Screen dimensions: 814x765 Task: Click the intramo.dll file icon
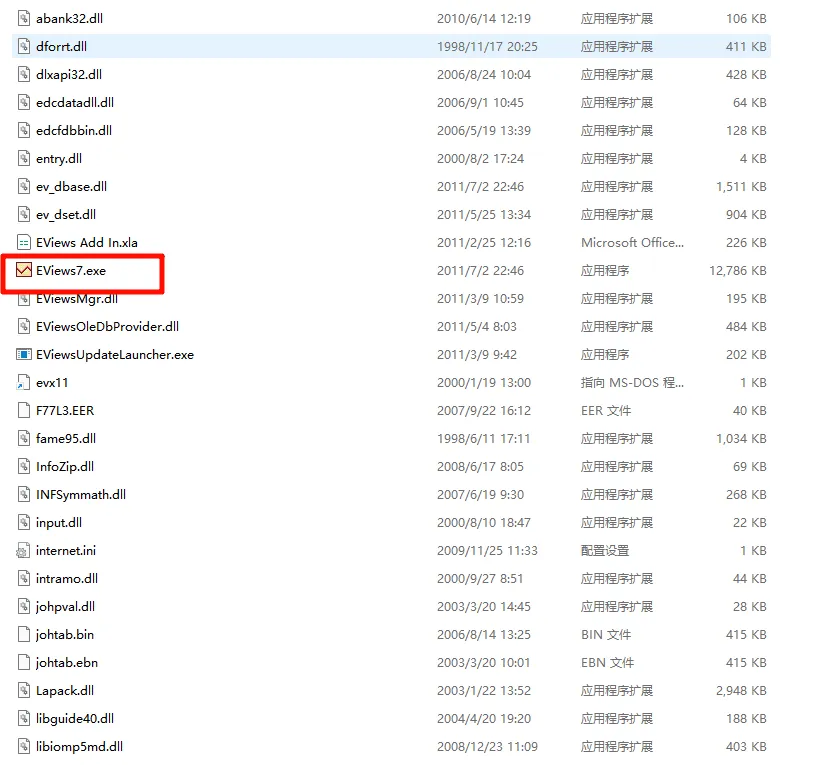(x=24, y=579)
